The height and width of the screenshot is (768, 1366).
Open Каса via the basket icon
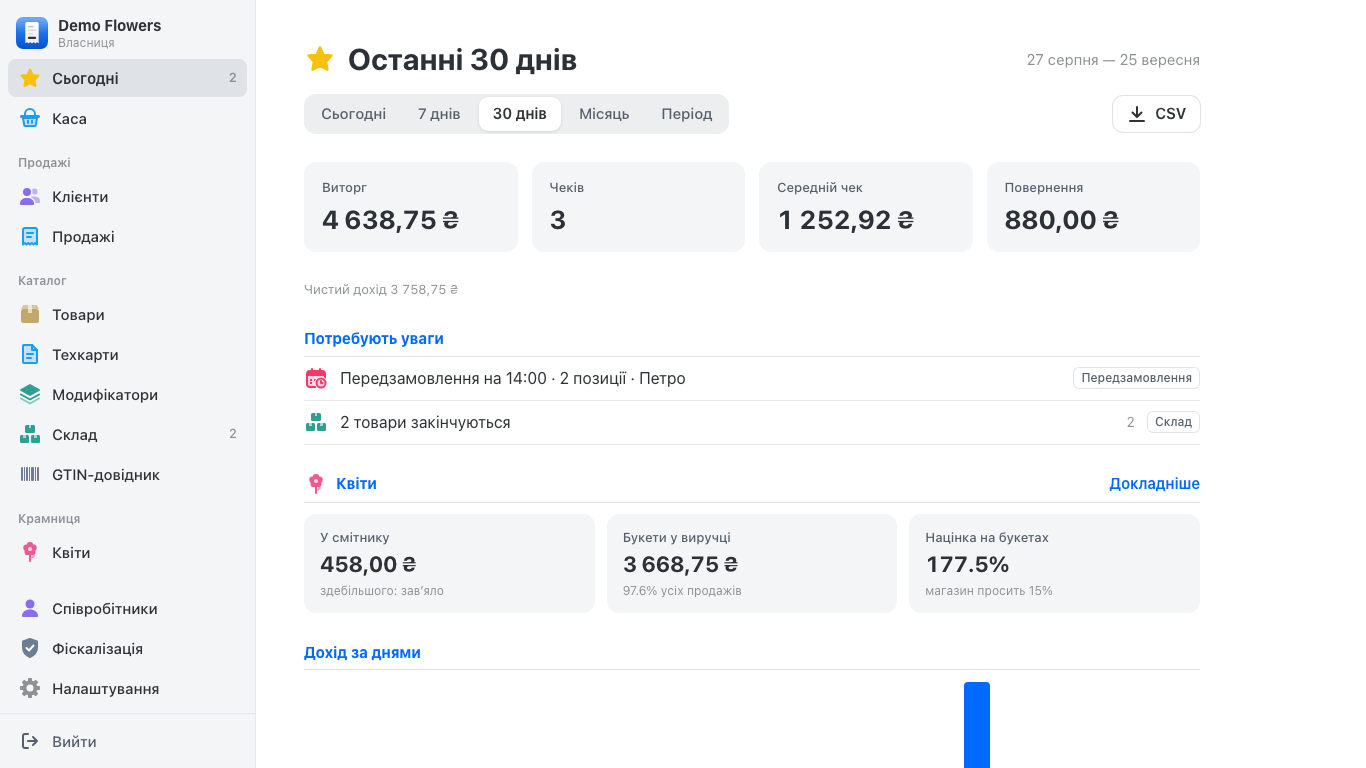[x=30, y=119]
